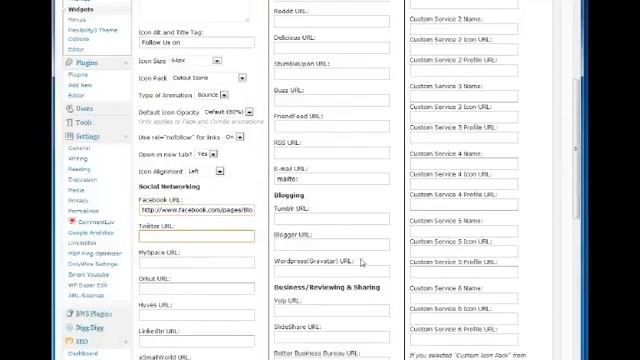
Task: Open the Widgets menu item
Action: click(x=81, y=9)
